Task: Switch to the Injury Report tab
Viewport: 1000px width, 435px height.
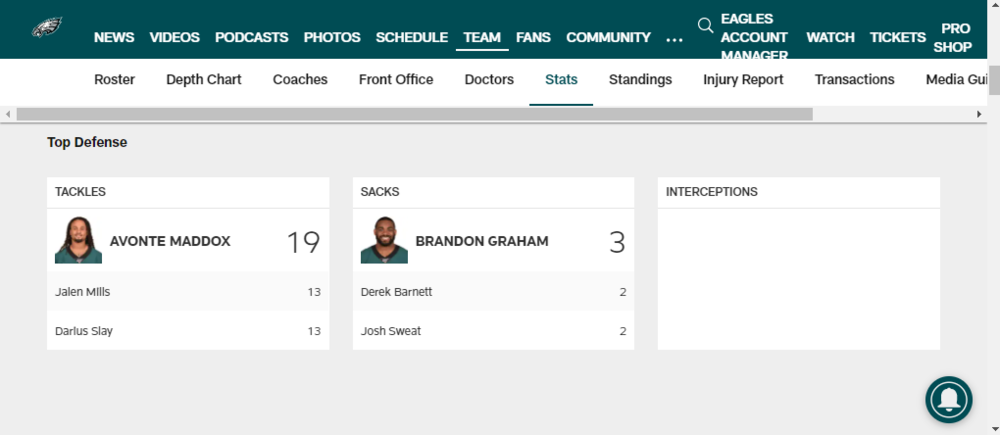Action: tap(743, 80)
